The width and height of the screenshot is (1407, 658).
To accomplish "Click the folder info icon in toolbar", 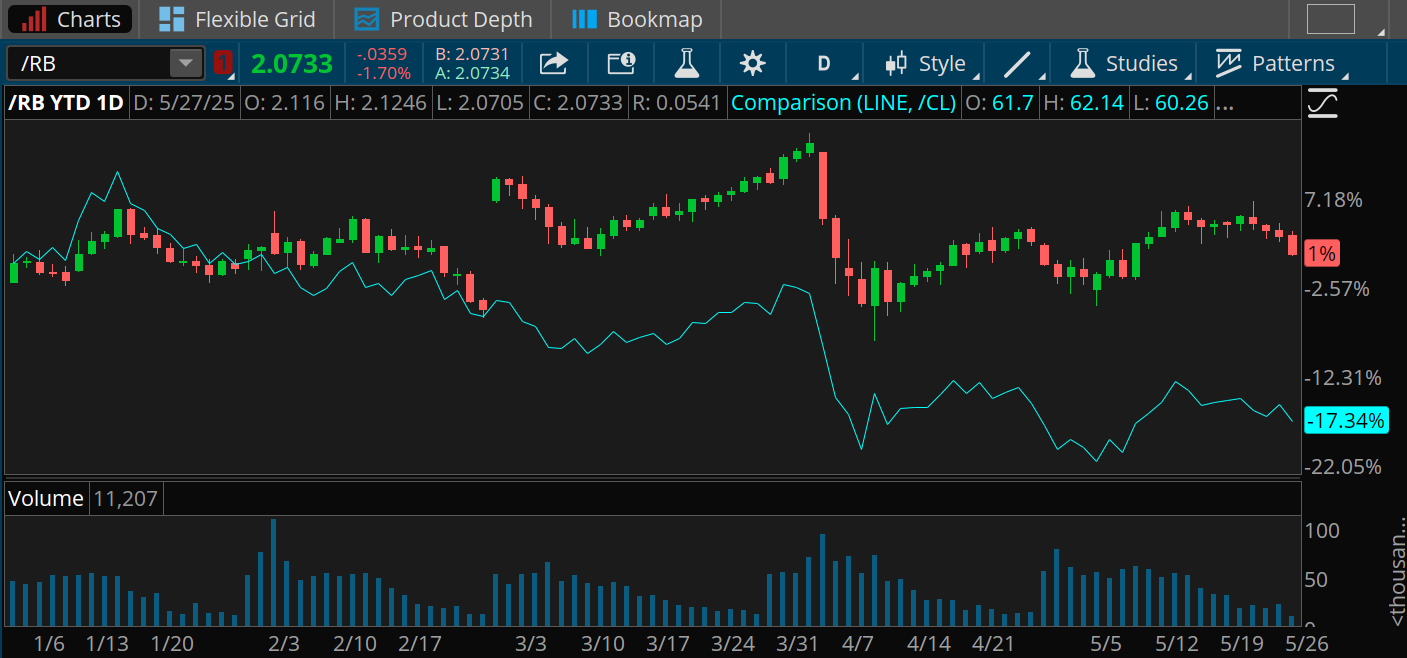I will pos(622,64).
